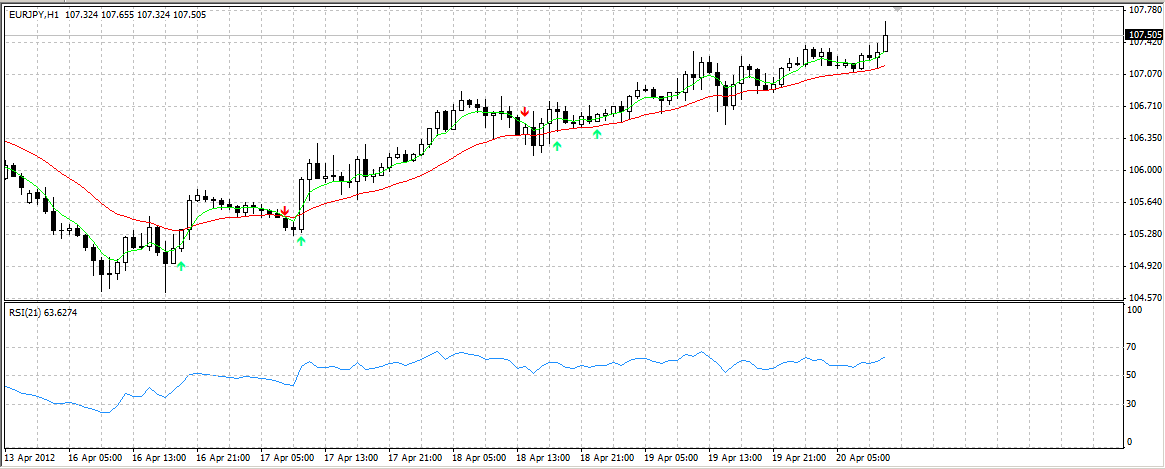Click the 105.280 price scale value
1165x469 pixels.
click(1144, 234)
